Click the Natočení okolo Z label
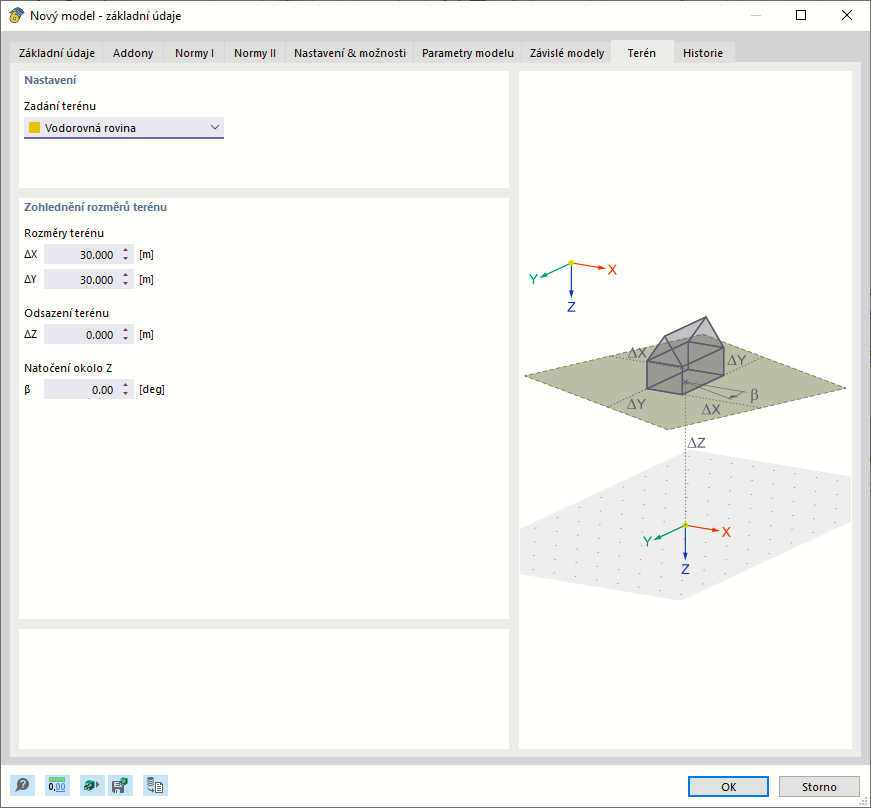The height and width of the screenshot is (811, 871). 68,368
